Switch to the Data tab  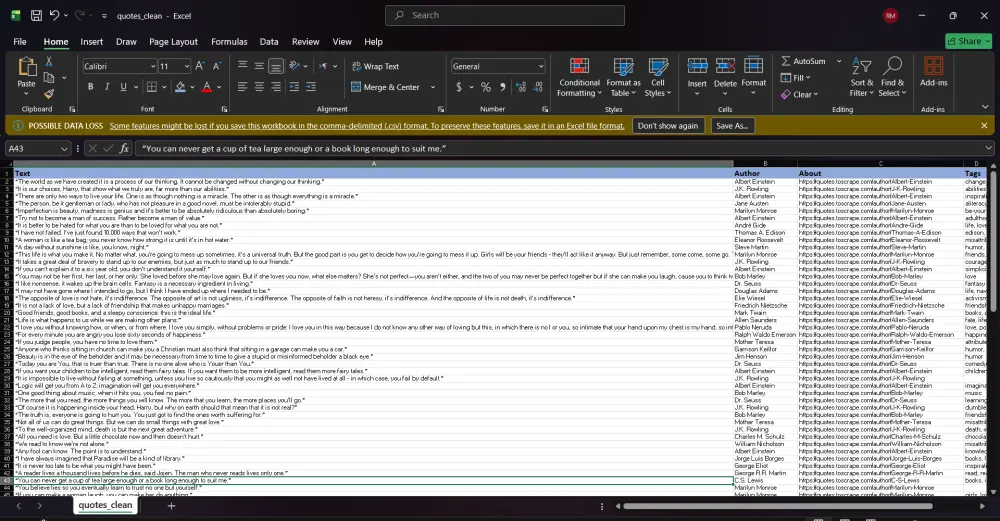[x=268, y=41]
